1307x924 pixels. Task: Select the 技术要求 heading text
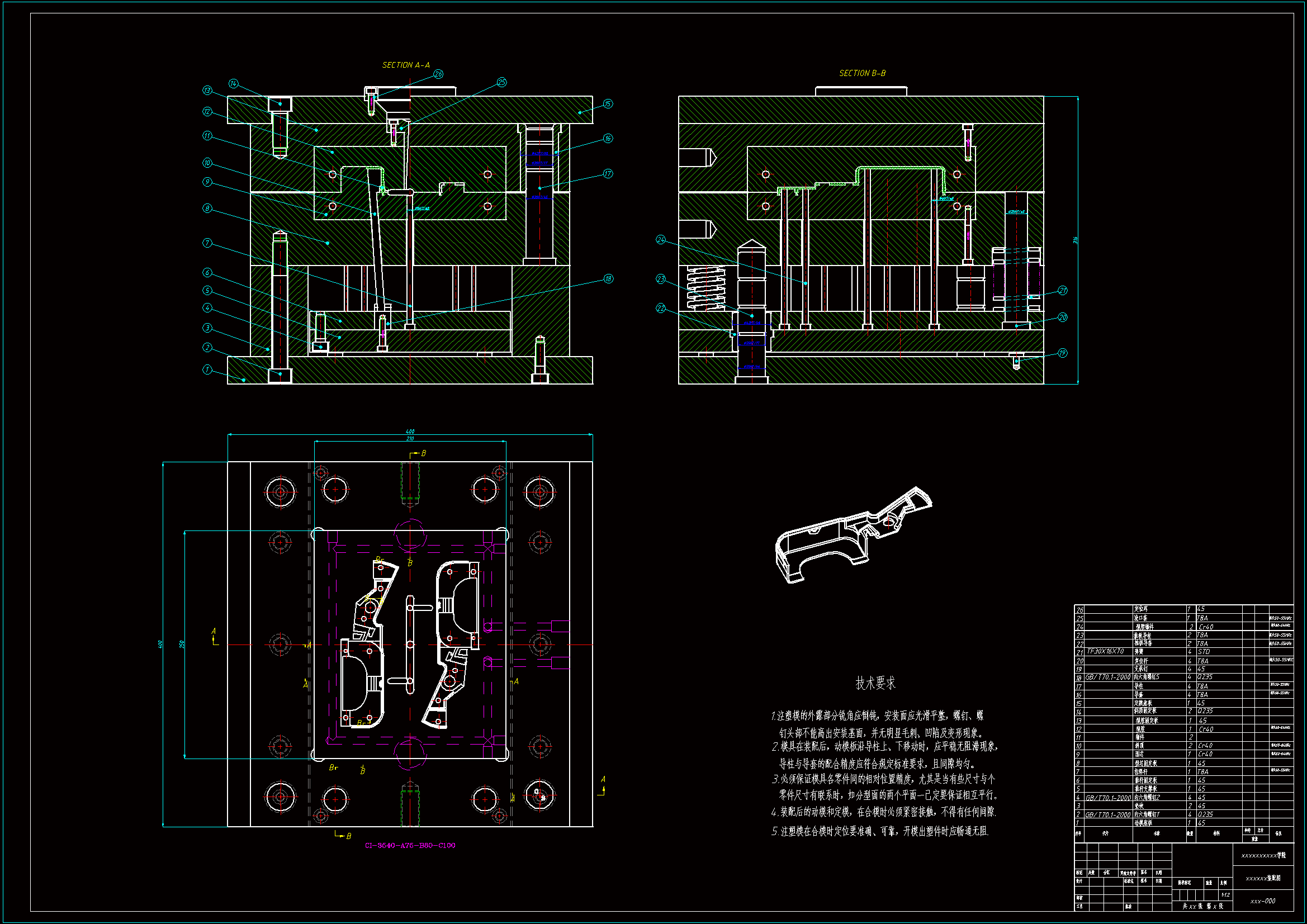click(875, 683)
